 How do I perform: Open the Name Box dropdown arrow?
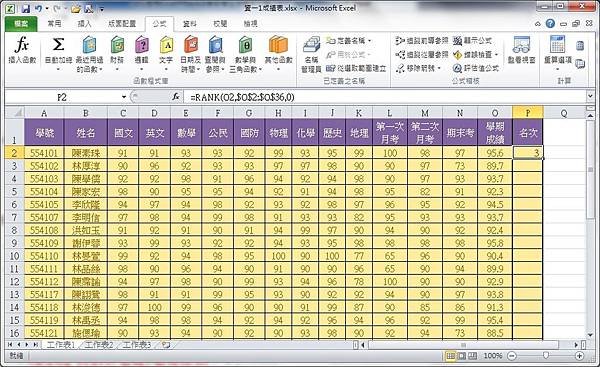coord(124,97)
